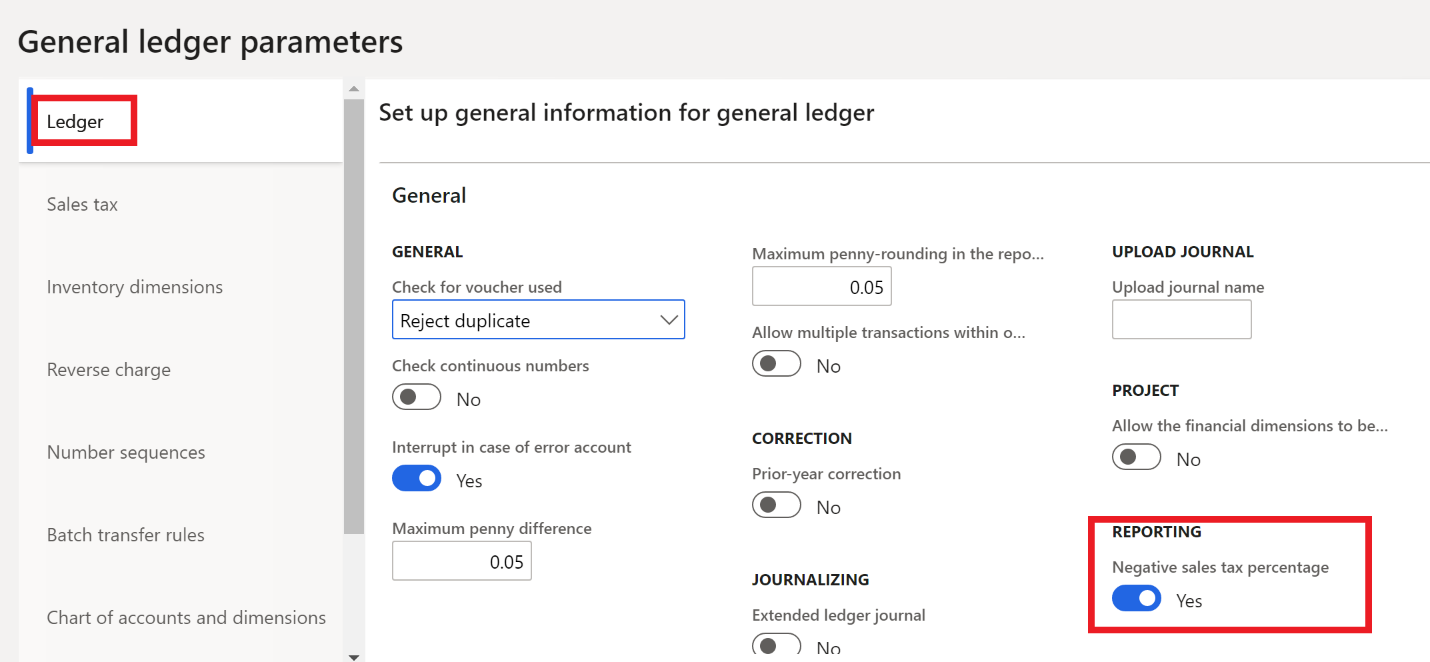Click Maximum penny difference field
The height and width of the screenshot is (662, 1430).
point(462,561)
